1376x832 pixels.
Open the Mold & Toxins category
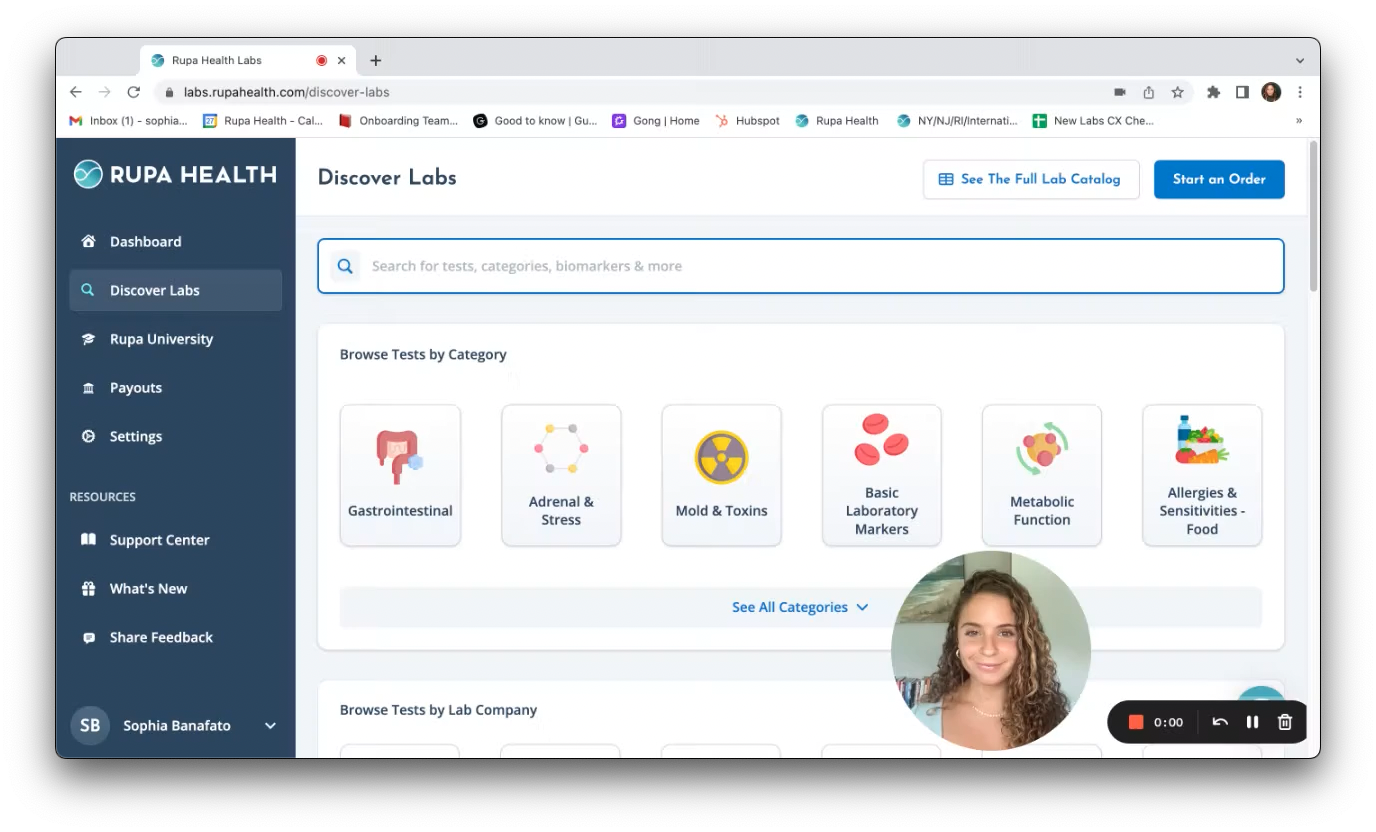tap(721, 475)
